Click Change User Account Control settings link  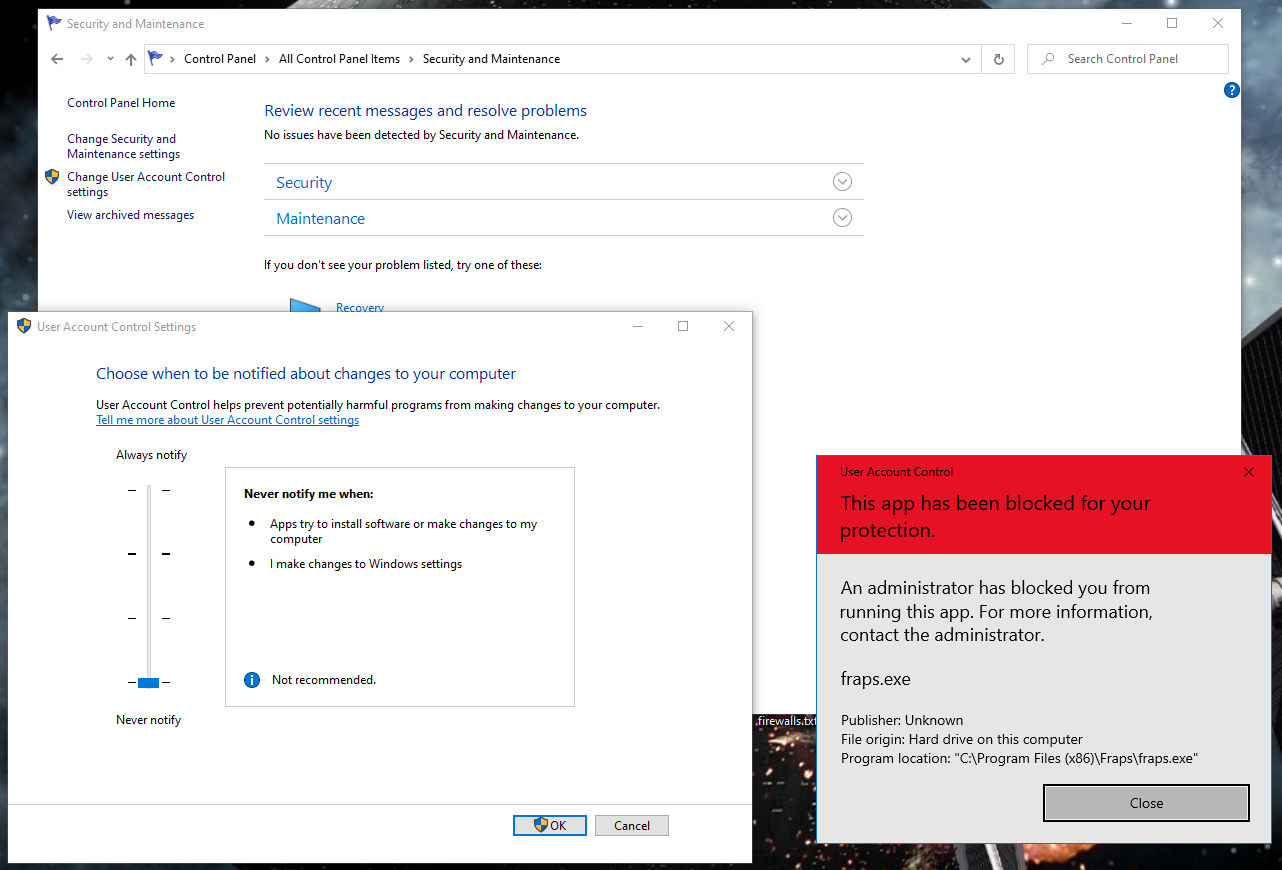146,184
